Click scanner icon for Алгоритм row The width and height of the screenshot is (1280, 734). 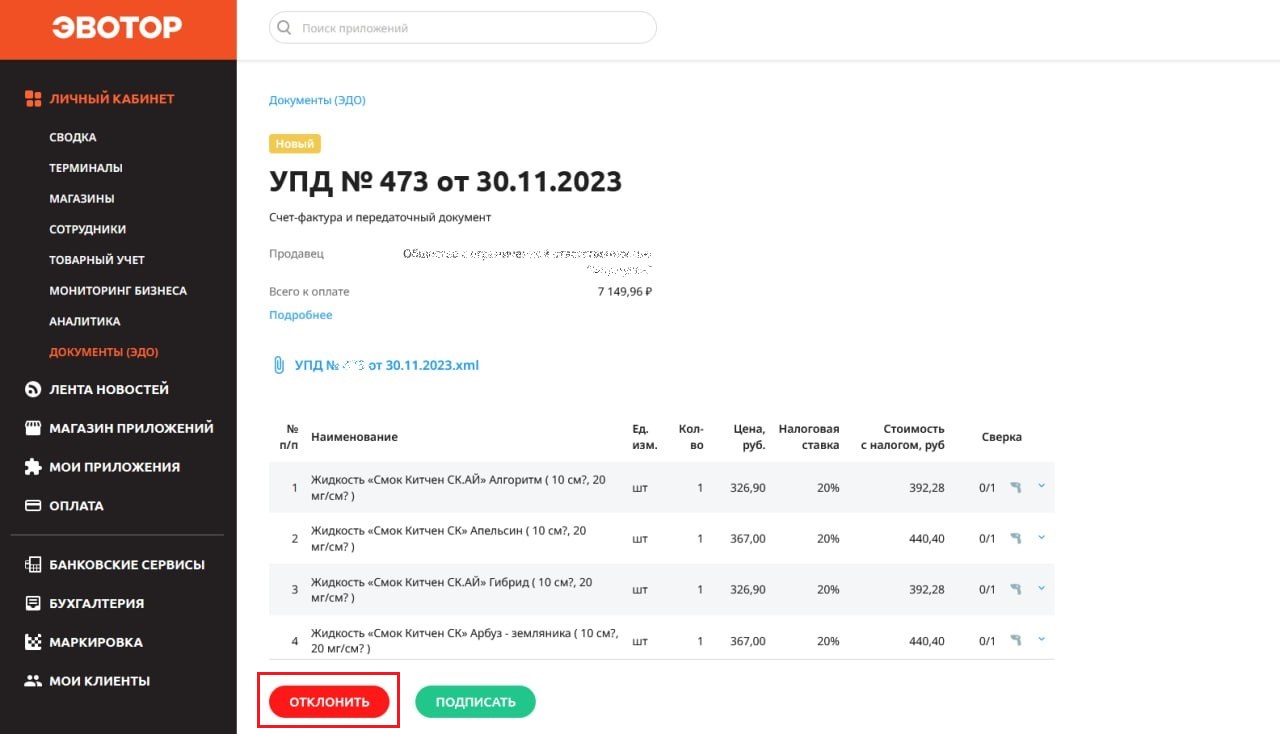[x=1016, y=487]
